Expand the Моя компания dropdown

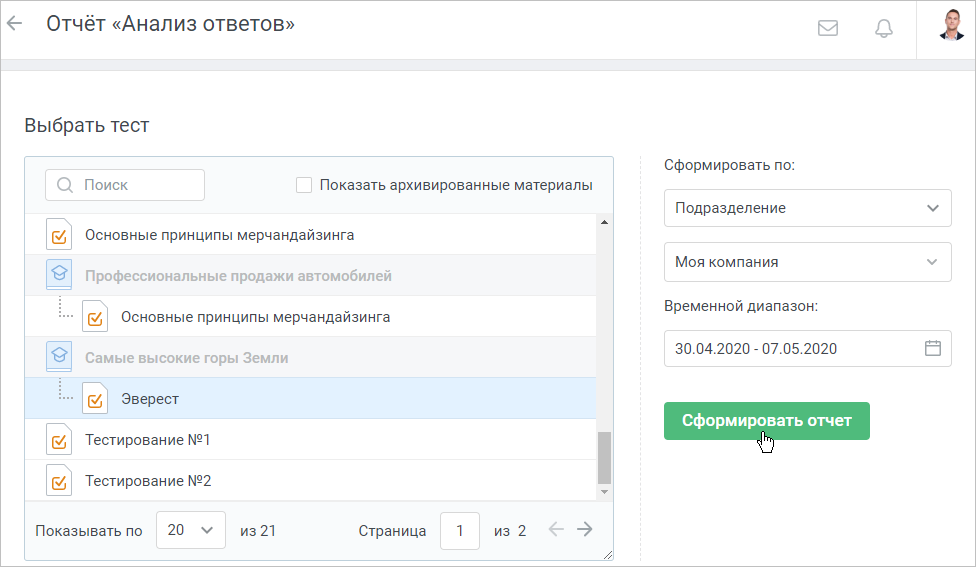[x=807, y=262]
